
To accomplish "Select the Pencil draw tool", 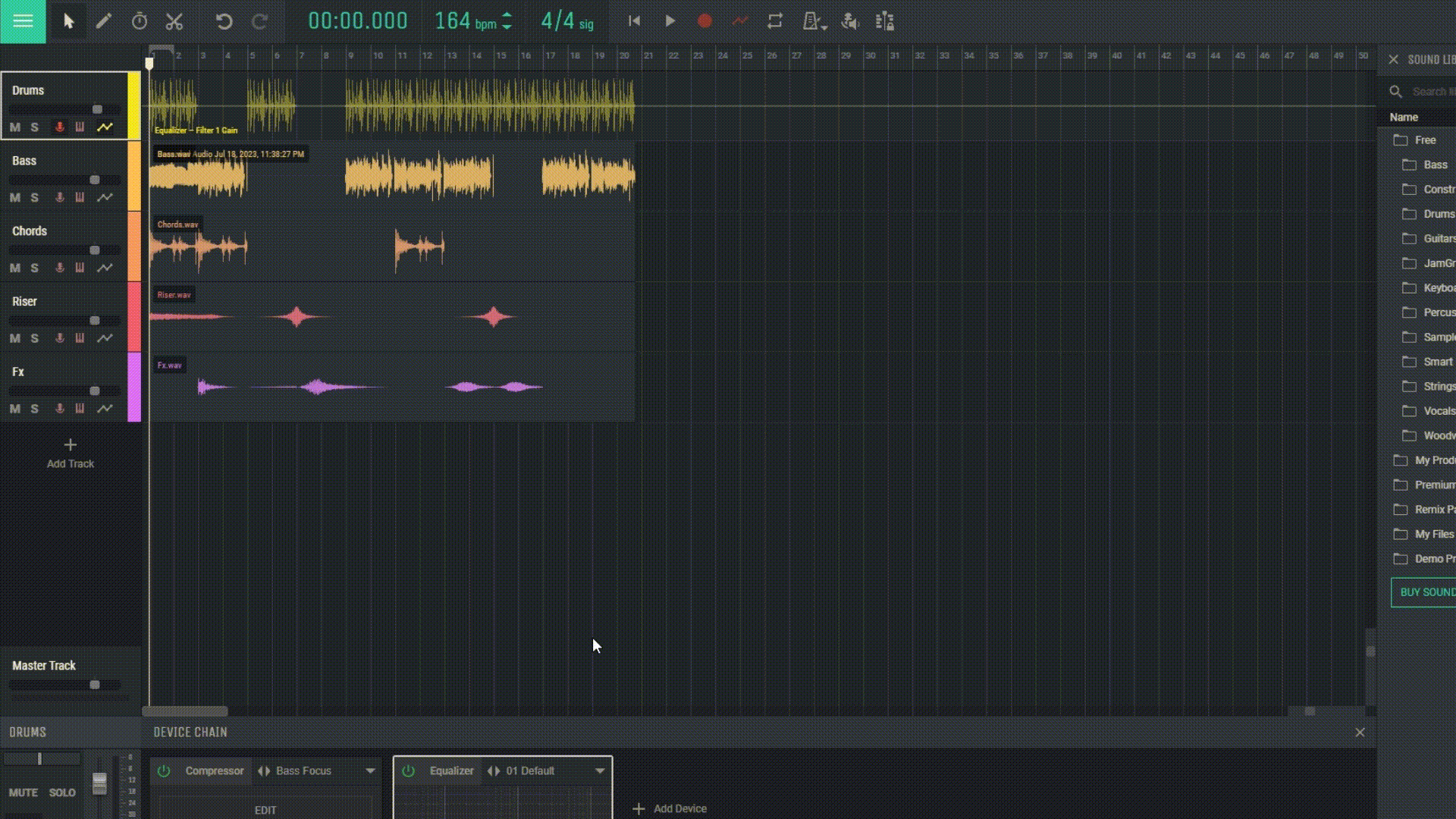I will click(x=104, y=21).
